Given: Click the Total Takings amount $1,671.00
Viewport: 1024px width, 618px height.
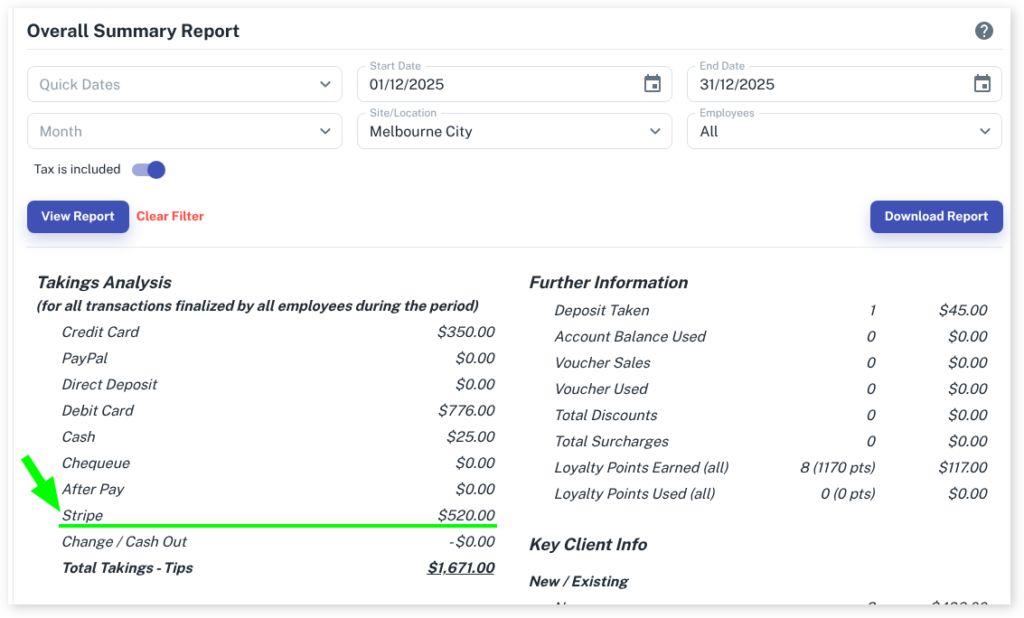Looking at the screenshot, I should click(x=460, y=568).
